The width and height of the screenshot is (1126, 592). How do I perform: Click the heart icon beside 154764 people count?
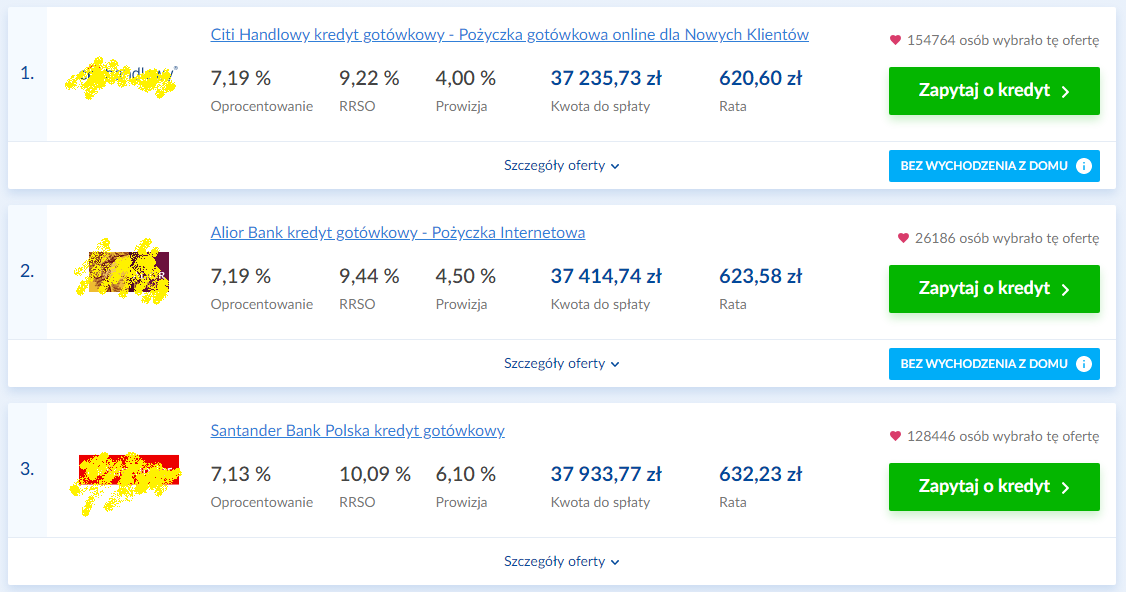[895, 41]
